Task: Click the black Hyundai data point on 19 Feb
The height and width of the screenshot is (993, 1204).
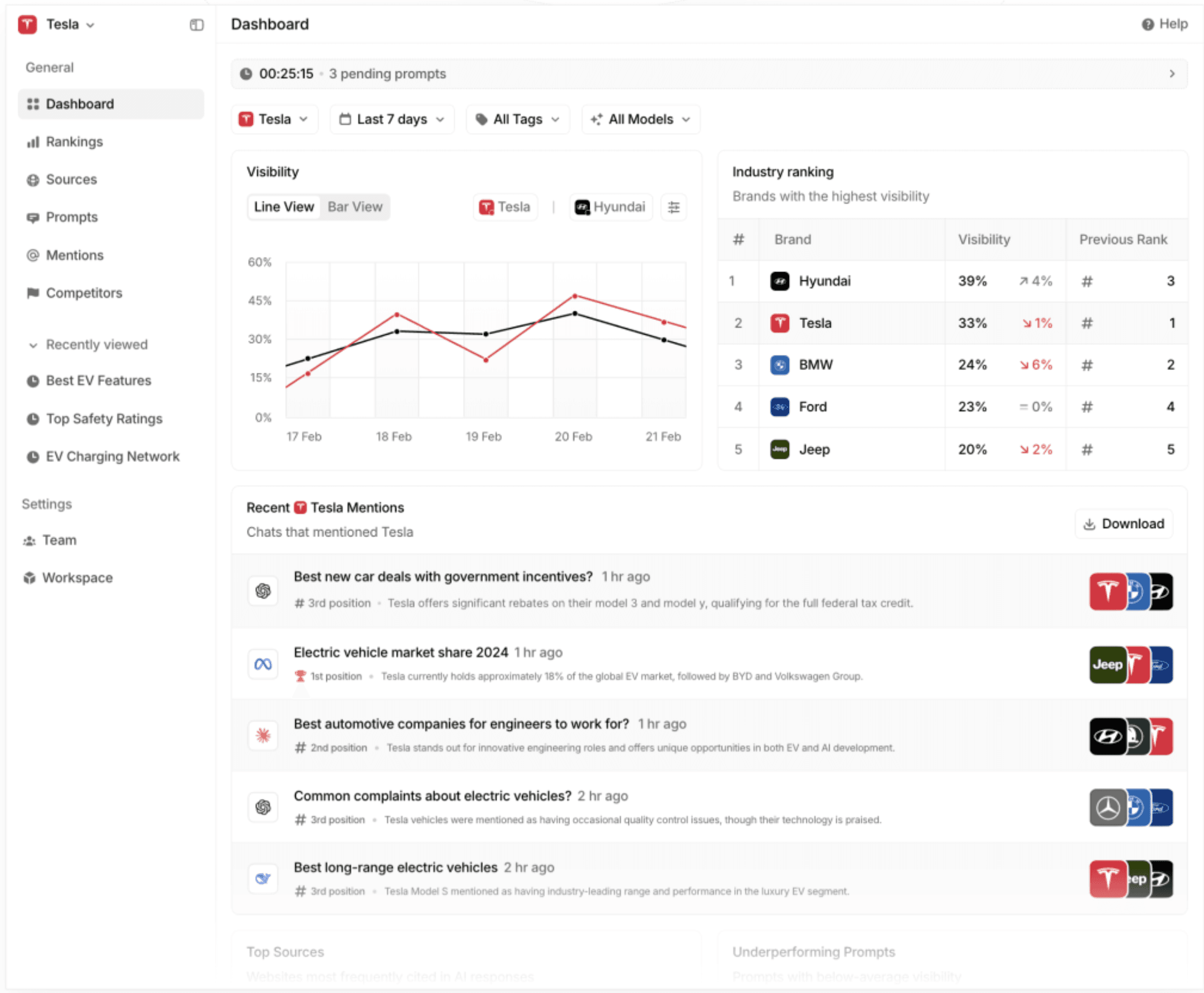Action: click(x=486, y=334)
